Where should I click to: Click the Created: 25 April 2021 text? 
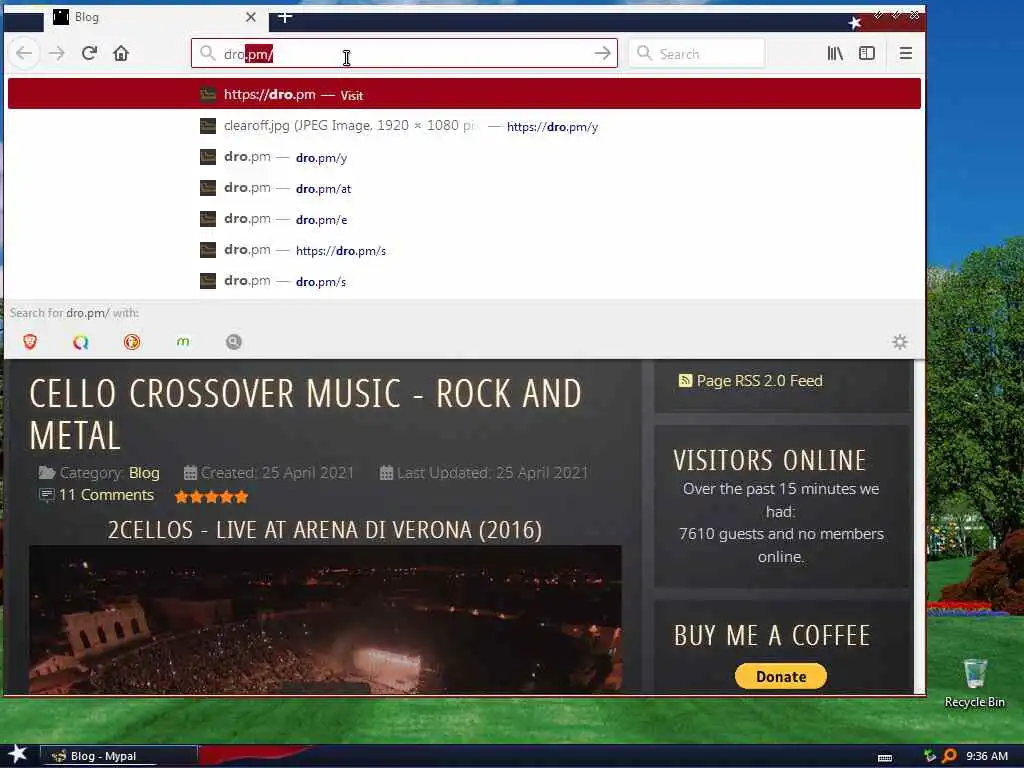click(x=277, y=473)
